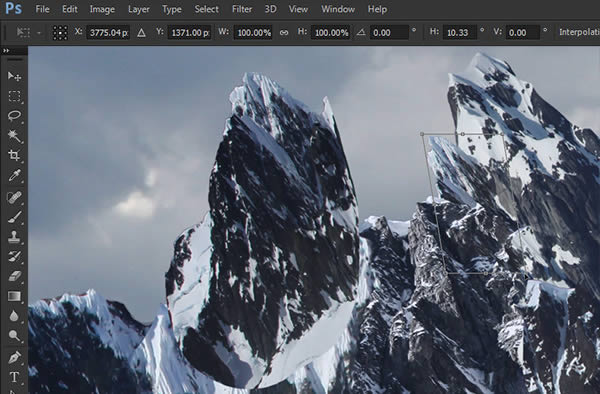Open the Edit menu
Image resolution: width=600 pixels, height=394 pixels.
70,9
